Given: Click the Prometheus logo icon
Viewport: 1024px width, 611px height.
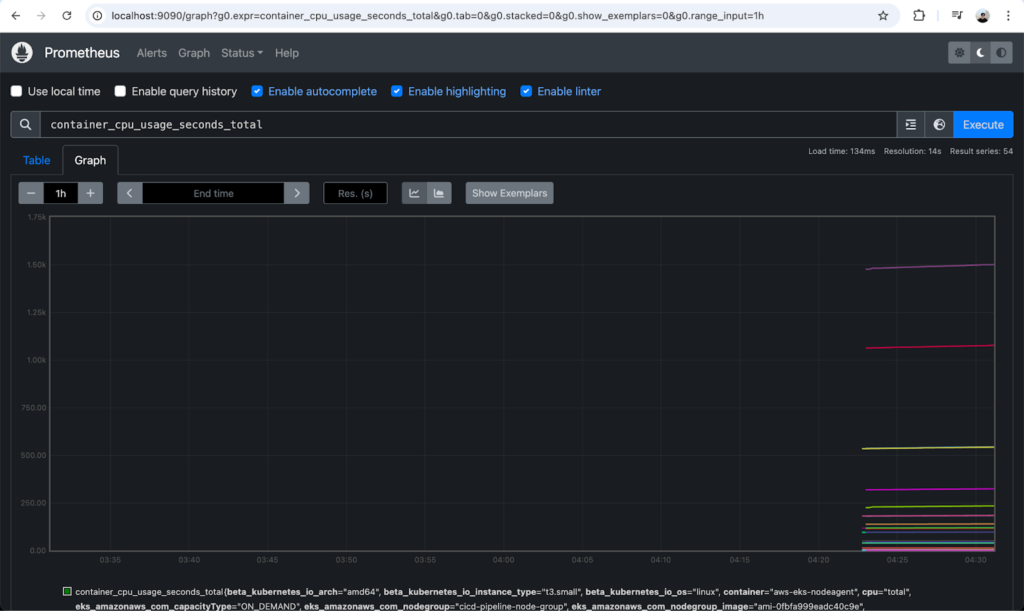Looking at the screenshot, I should 22,53.
